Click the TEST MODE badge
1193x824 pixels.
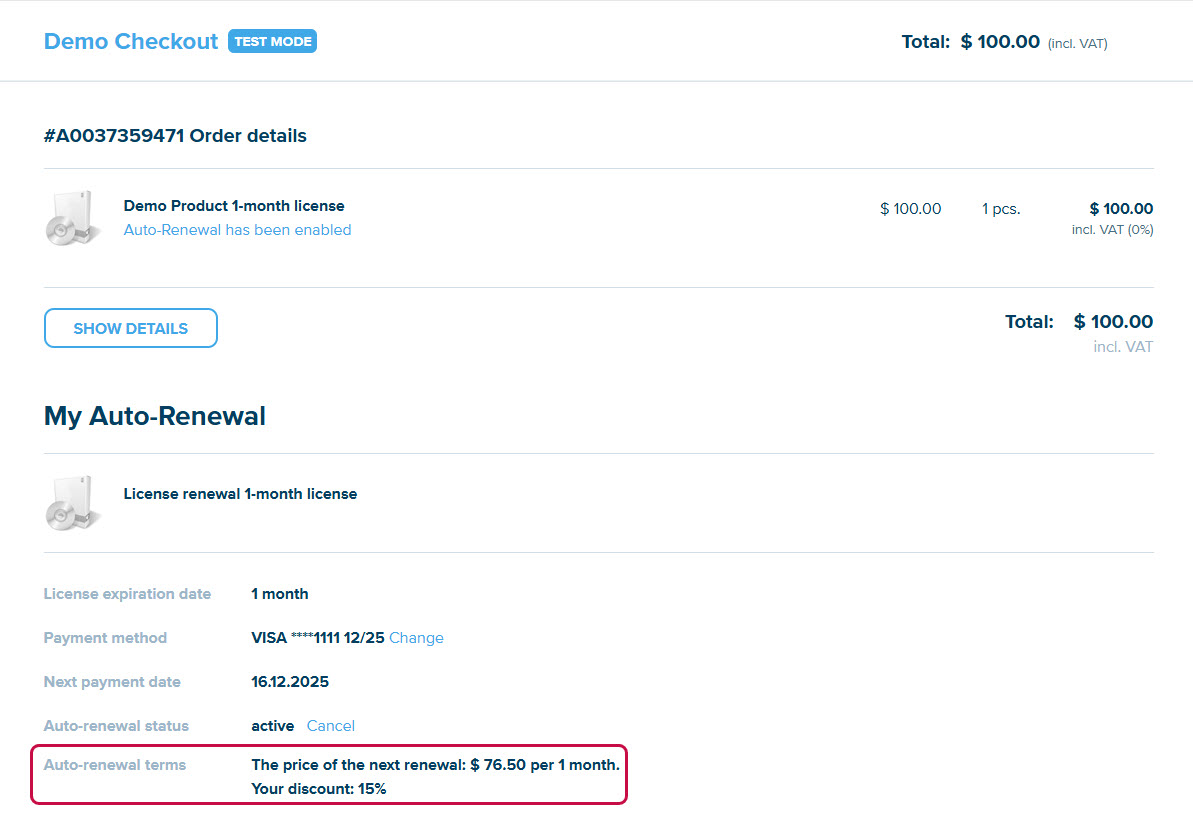pyautogui.click(x=272, y=41)
